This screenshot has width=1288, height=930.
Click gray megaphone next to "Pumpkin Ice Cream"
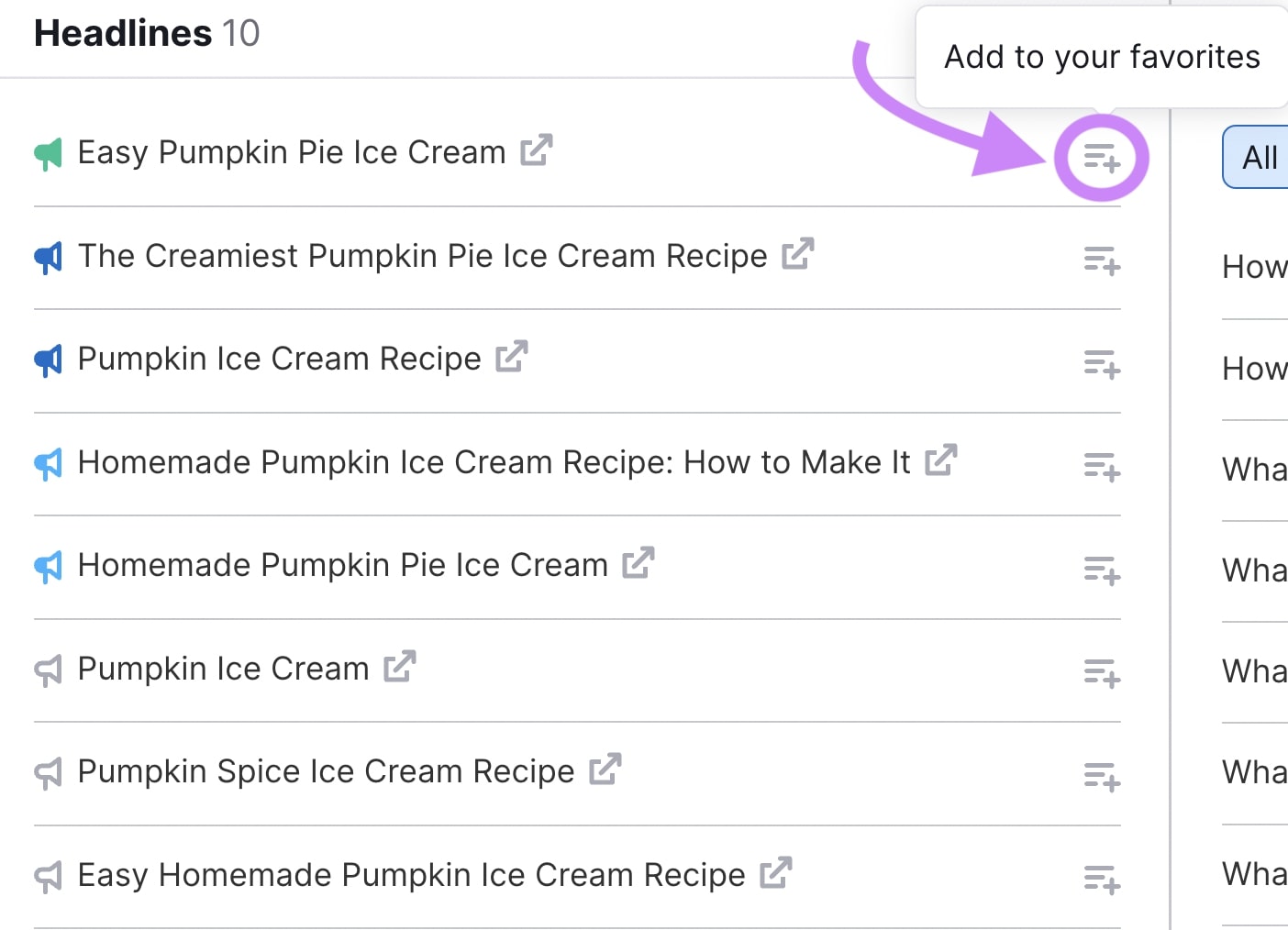(x=47, y=668)
